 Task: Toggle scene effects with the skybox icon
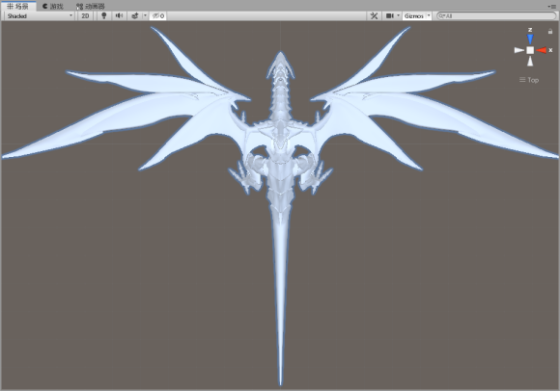tap(135, 16)
